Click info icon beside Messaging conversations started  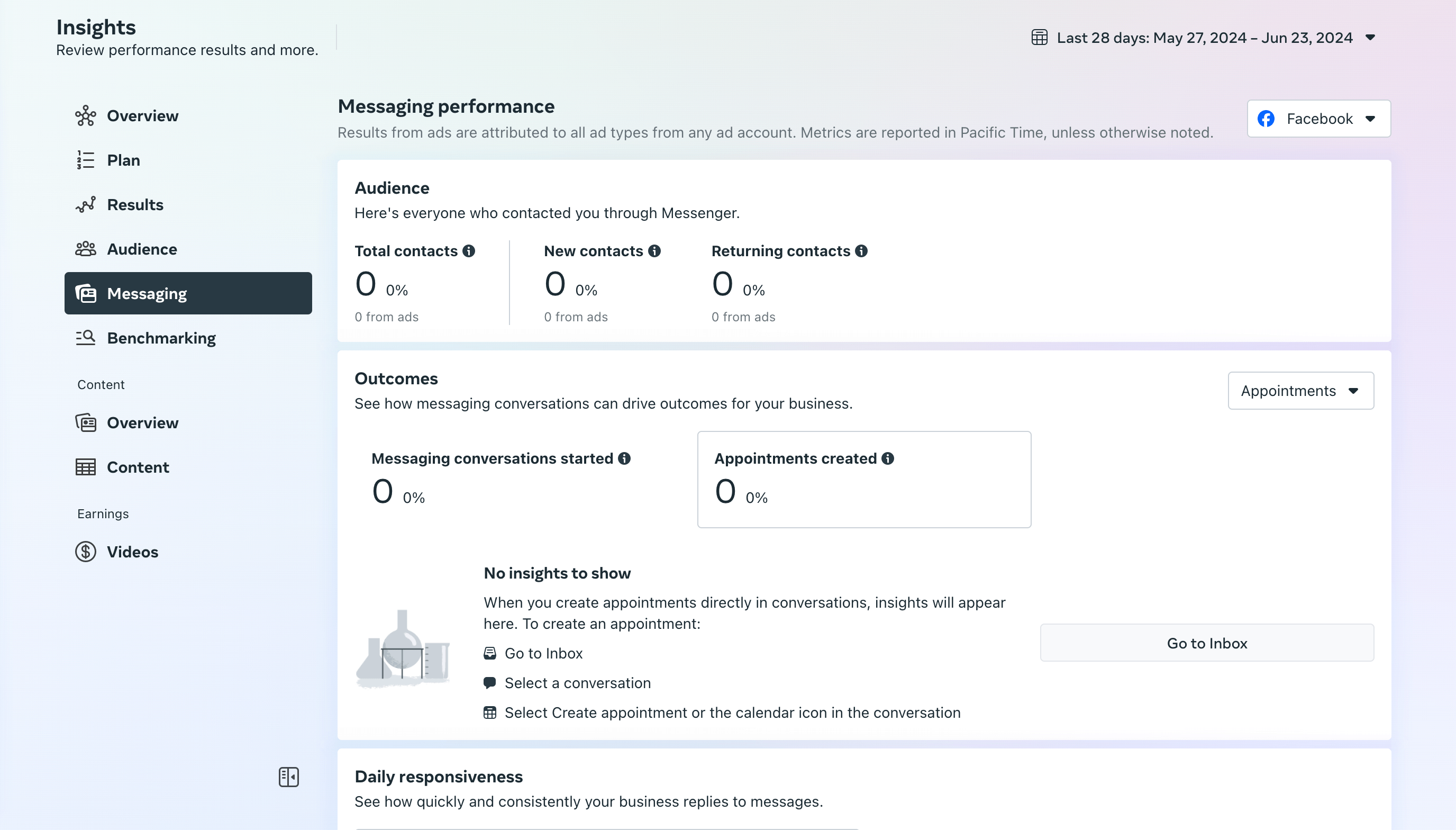624,458
